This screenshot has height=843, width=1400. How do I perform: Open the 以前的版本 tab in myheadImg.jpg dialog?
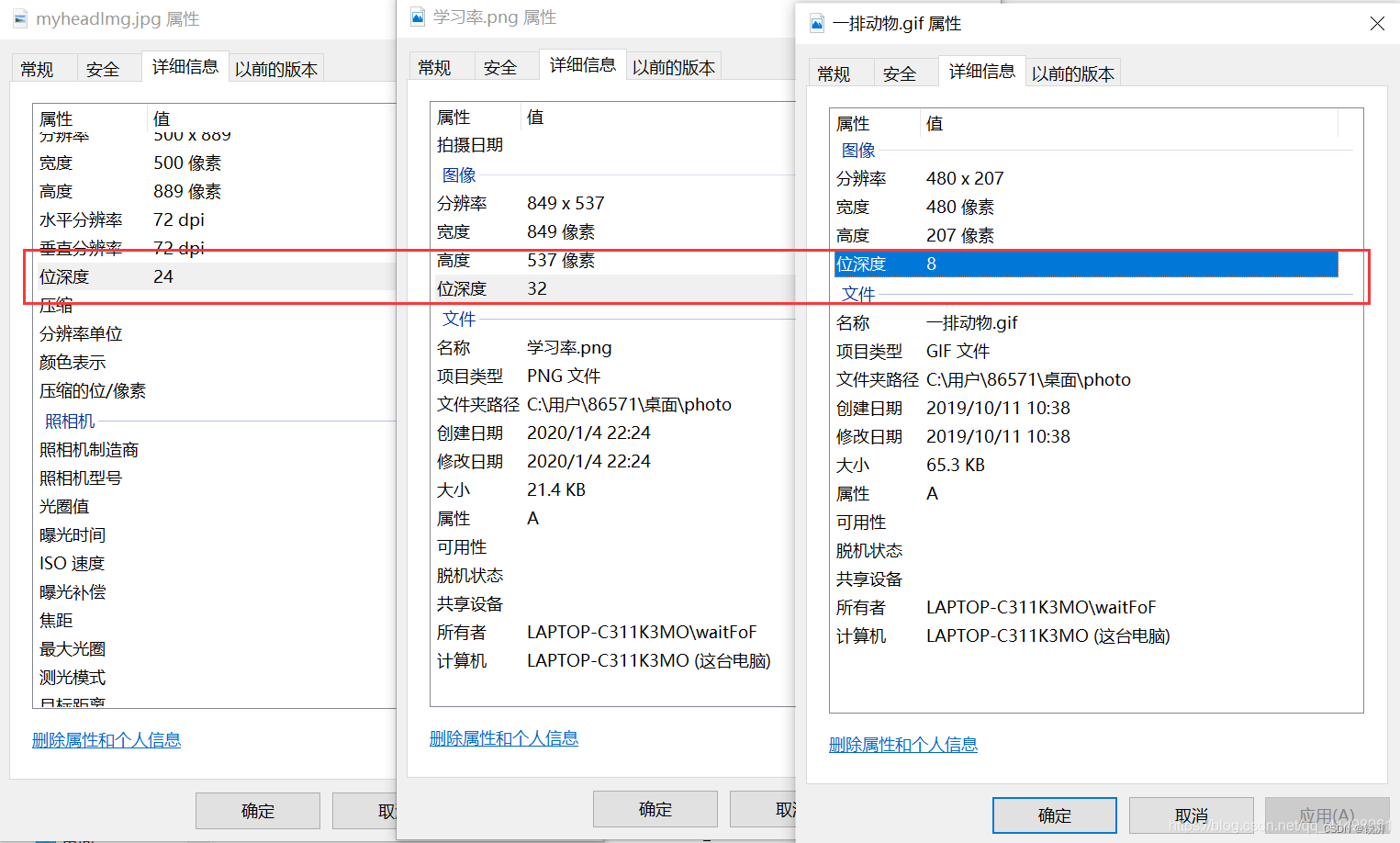tap(275, 68)
